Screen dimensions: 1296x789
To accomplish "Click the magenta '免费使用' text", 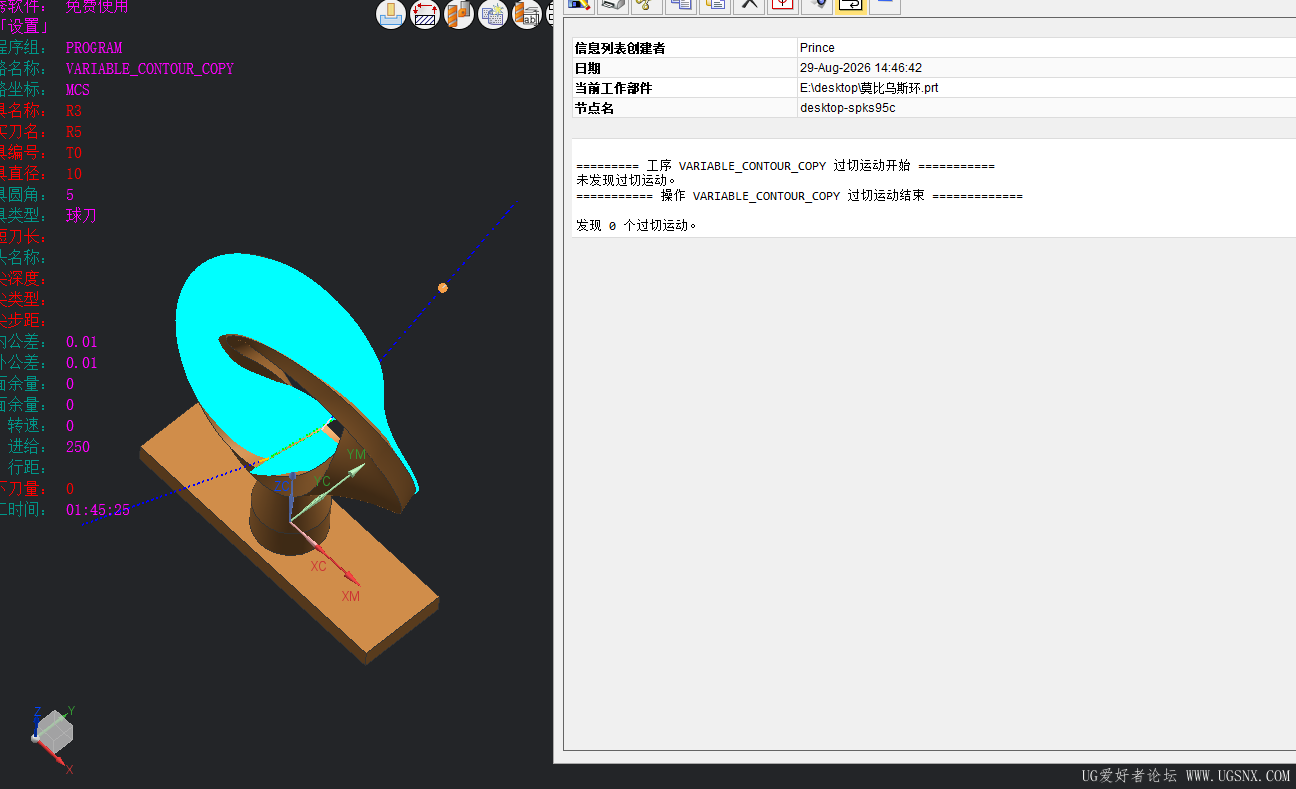I will (97, 6).
